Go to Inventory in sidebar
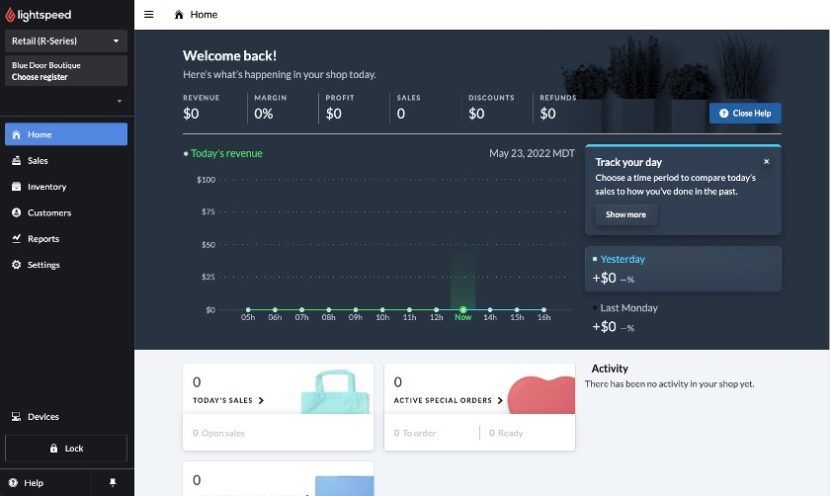The width and height of the screenshot is (830, 496). [66, 186]
